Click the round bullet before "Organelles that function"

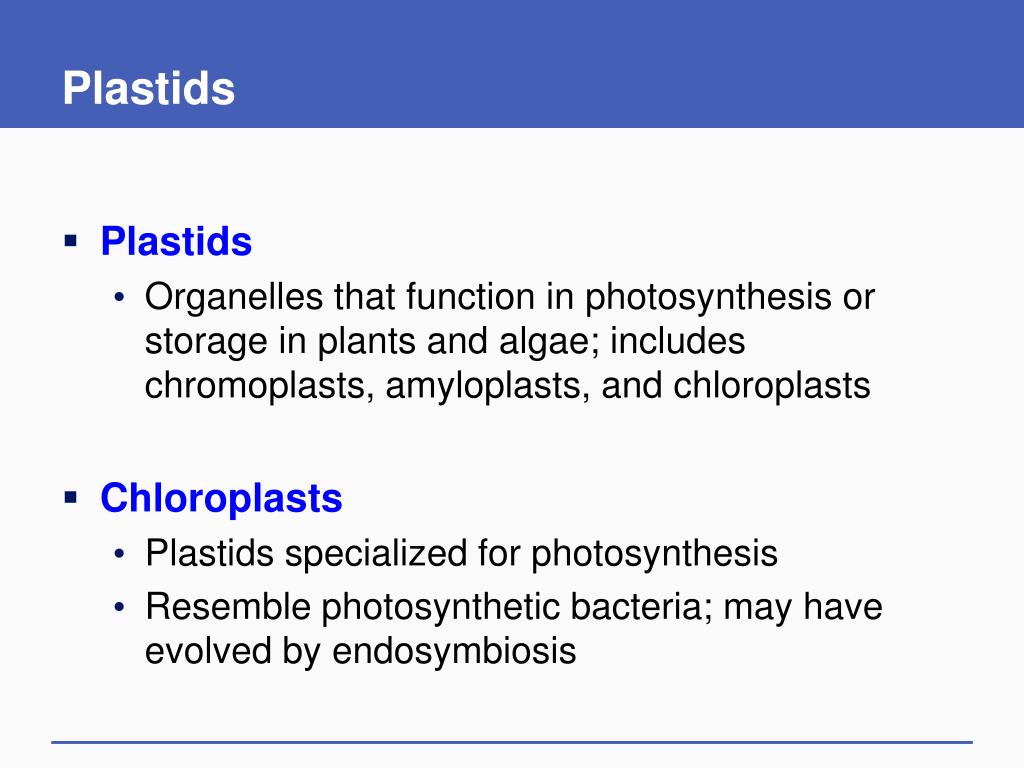pyautogui.click(x=119, y=297)
